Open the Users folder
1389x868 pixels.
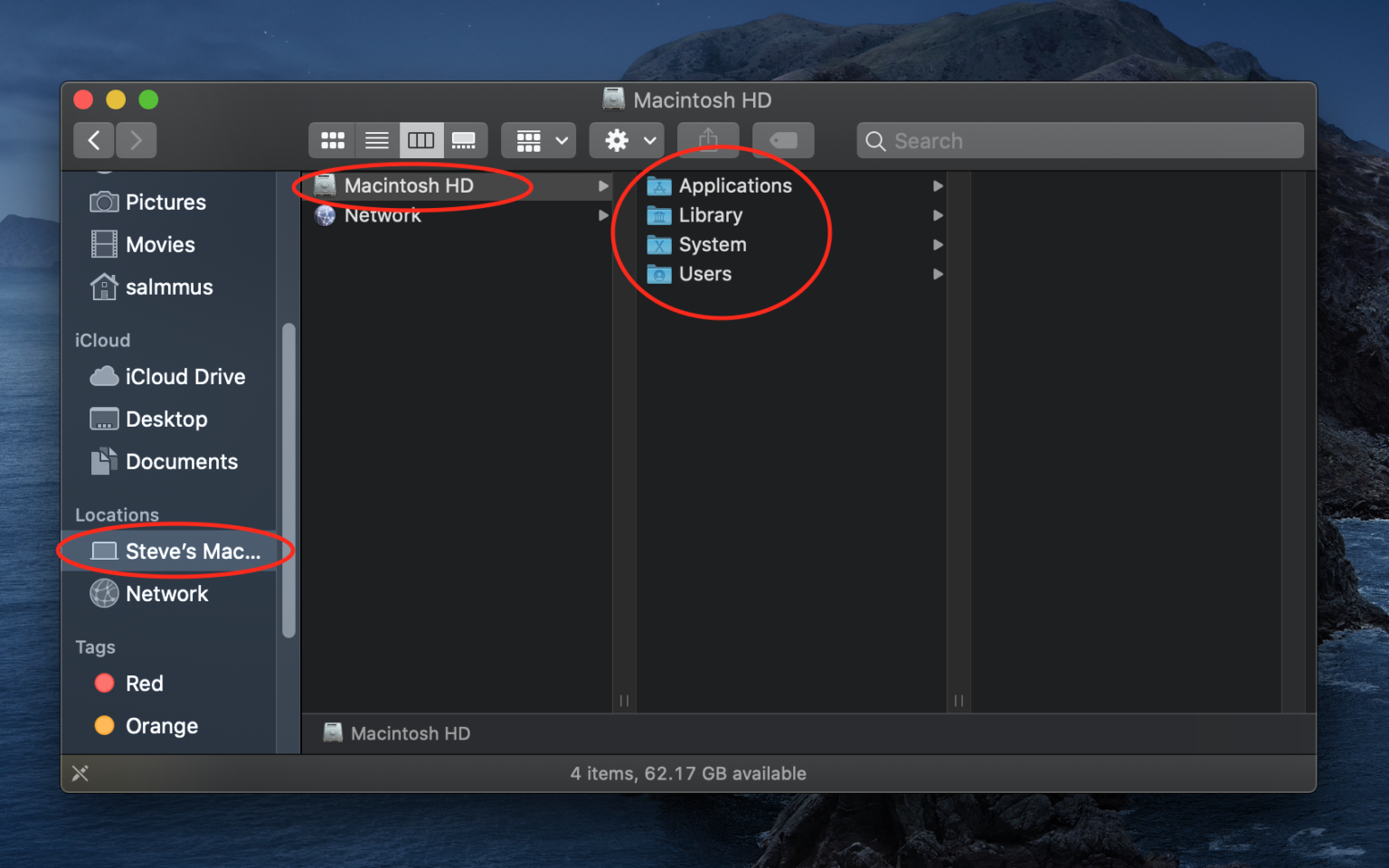792,274
